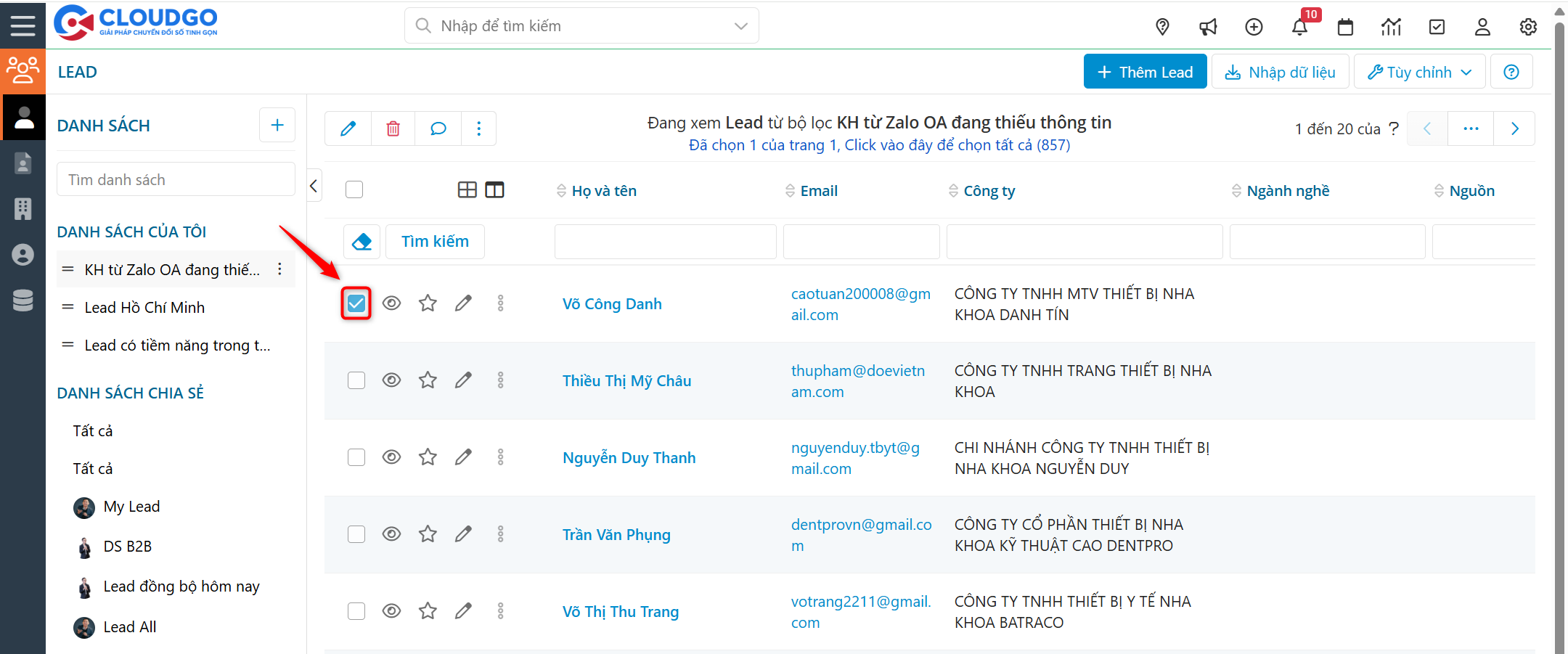
Task: Click the Tìm danh sách search field
Action: click(176, 179)
